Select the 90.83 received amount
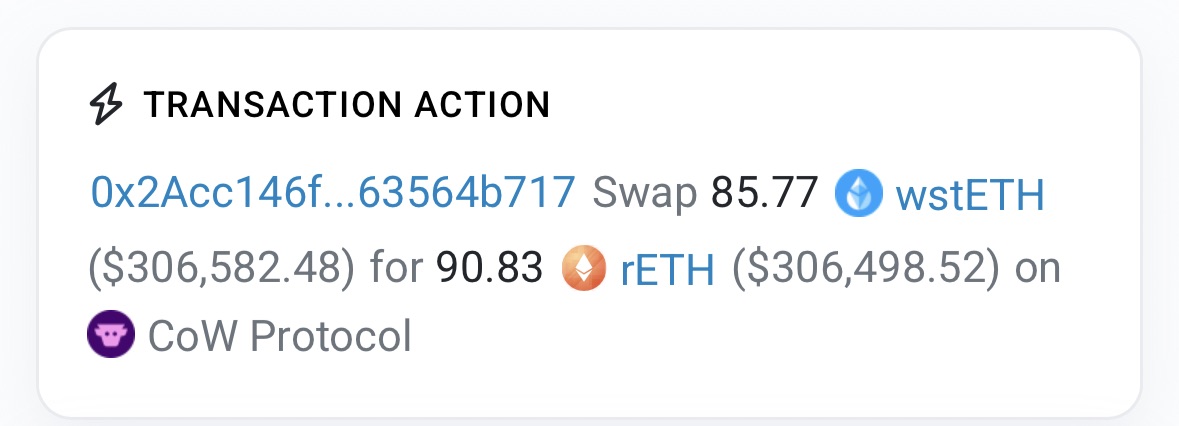 (x=490, y=269)
